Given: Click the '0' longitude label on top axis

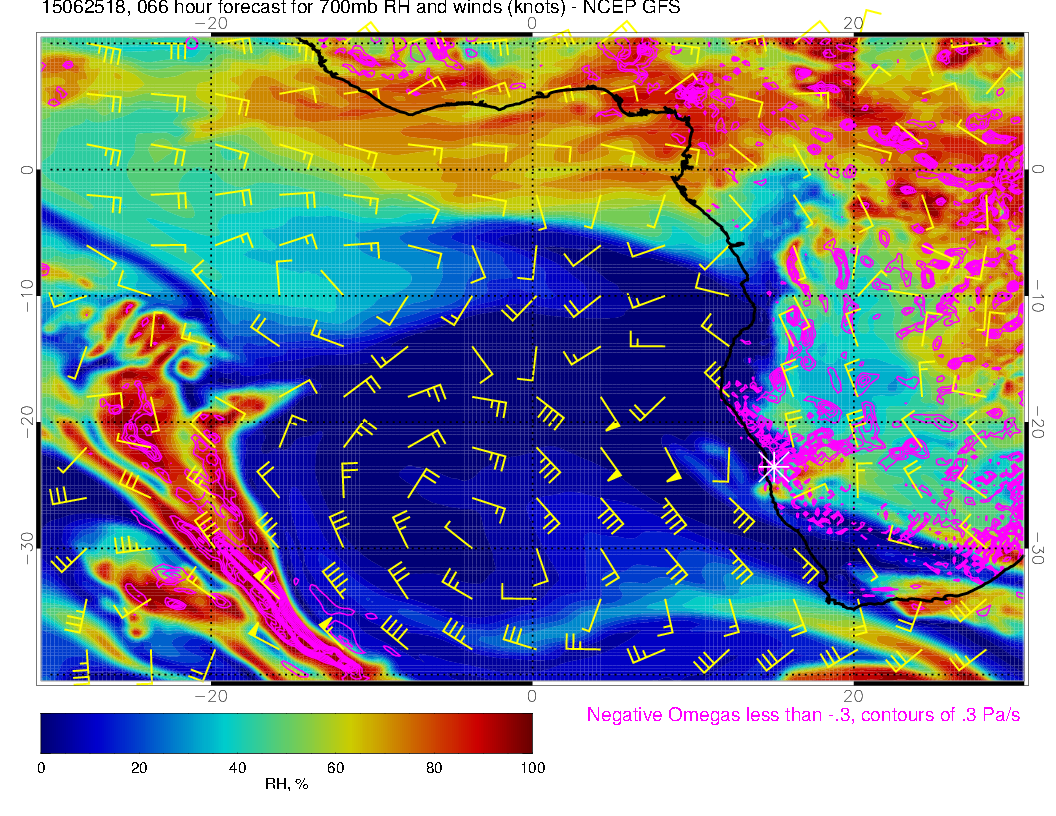Looking at the screenshot, I should 532,24.
